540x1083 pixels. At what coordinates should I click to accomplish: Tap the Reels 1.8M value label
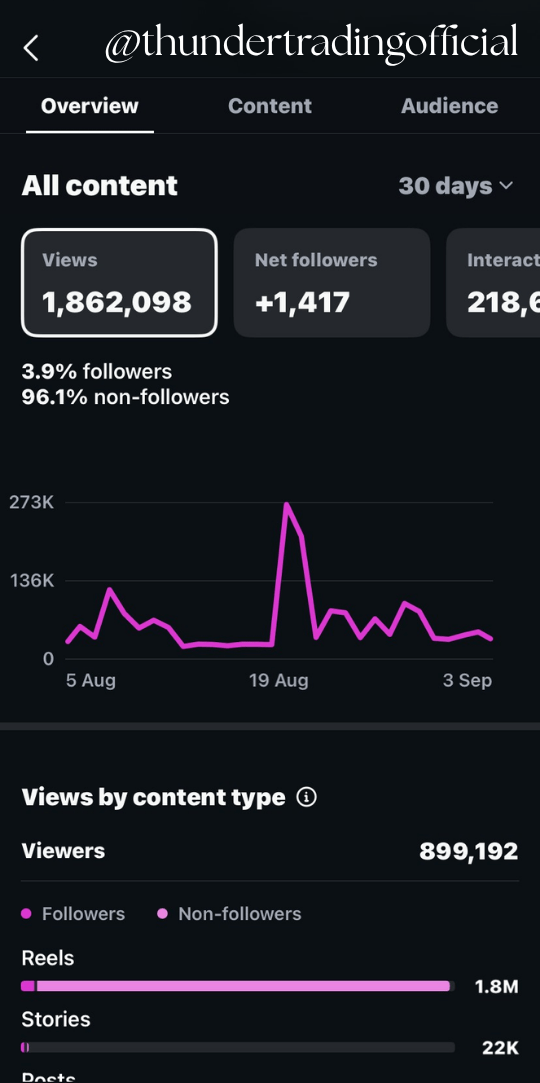point(496,987)
